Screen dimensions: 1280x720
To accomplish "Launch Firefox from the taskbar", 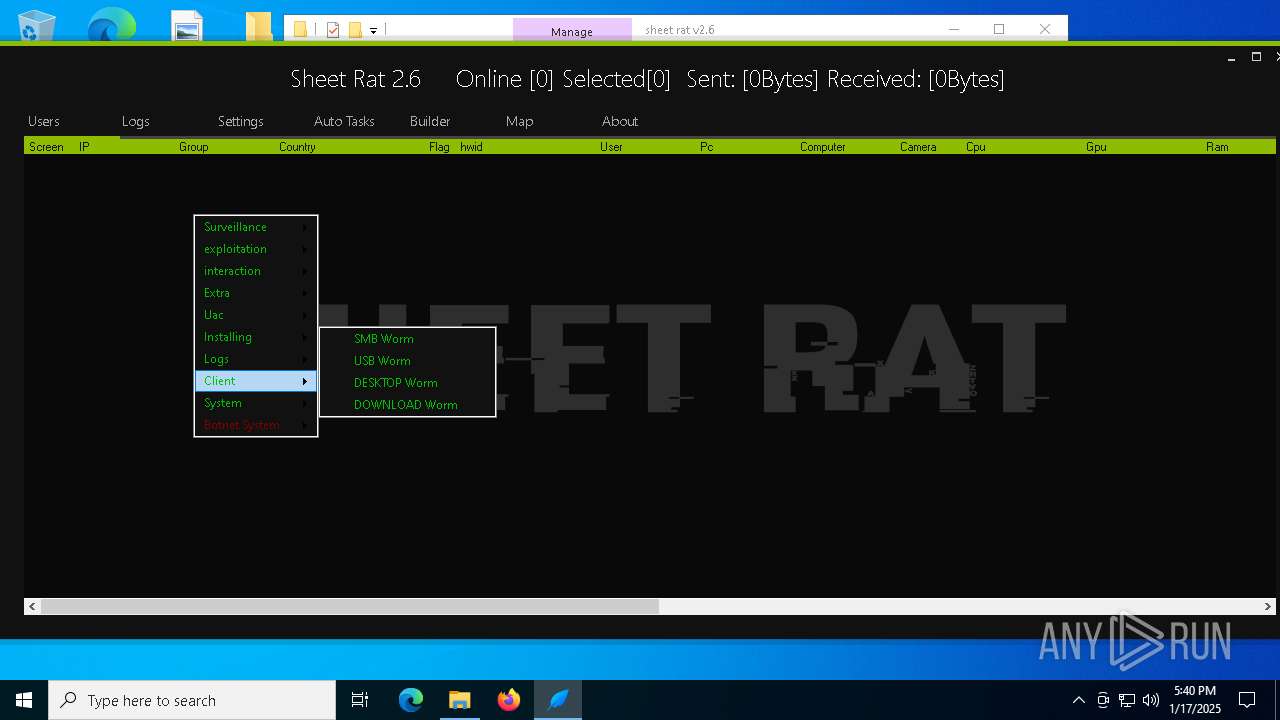I will point(509,700).
